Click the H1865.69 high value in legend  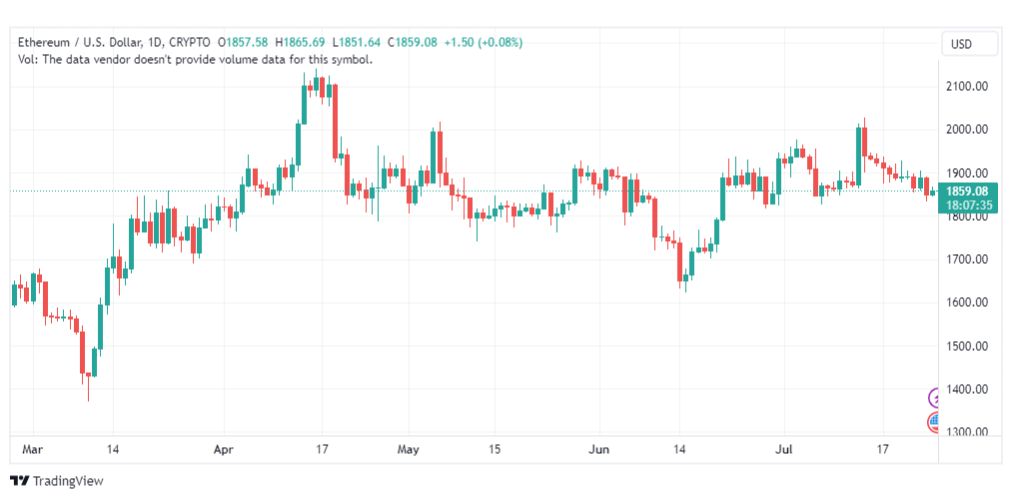[301, 43]
